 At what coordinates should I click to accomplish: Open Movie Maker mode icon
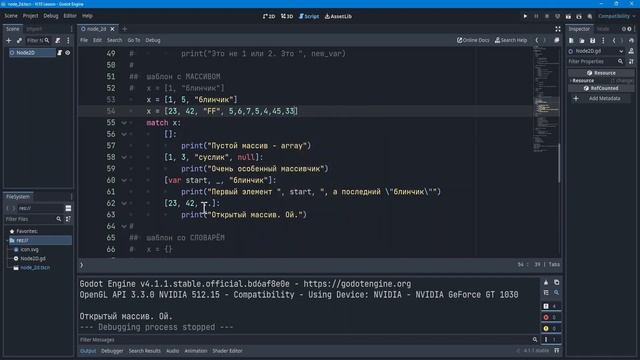coord(590,16)
